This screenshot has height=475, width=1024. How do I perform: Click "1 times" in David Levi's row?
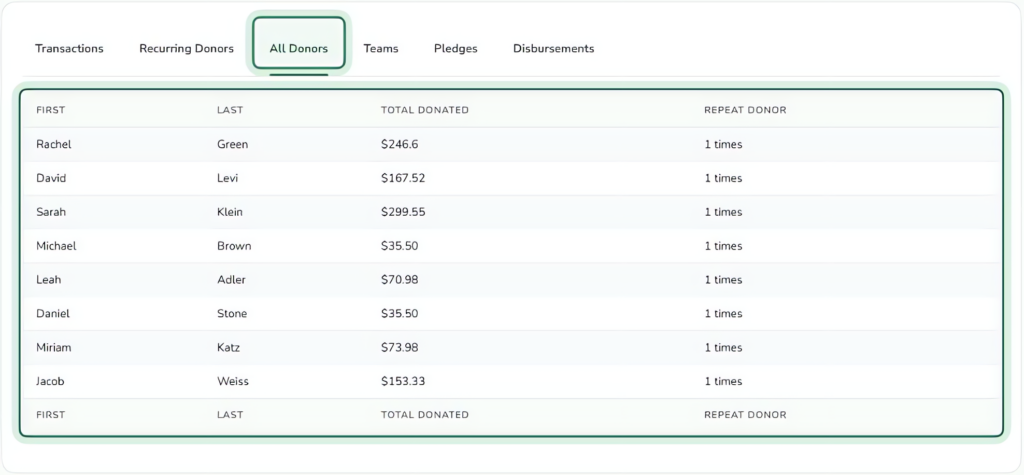pos(723,178)
